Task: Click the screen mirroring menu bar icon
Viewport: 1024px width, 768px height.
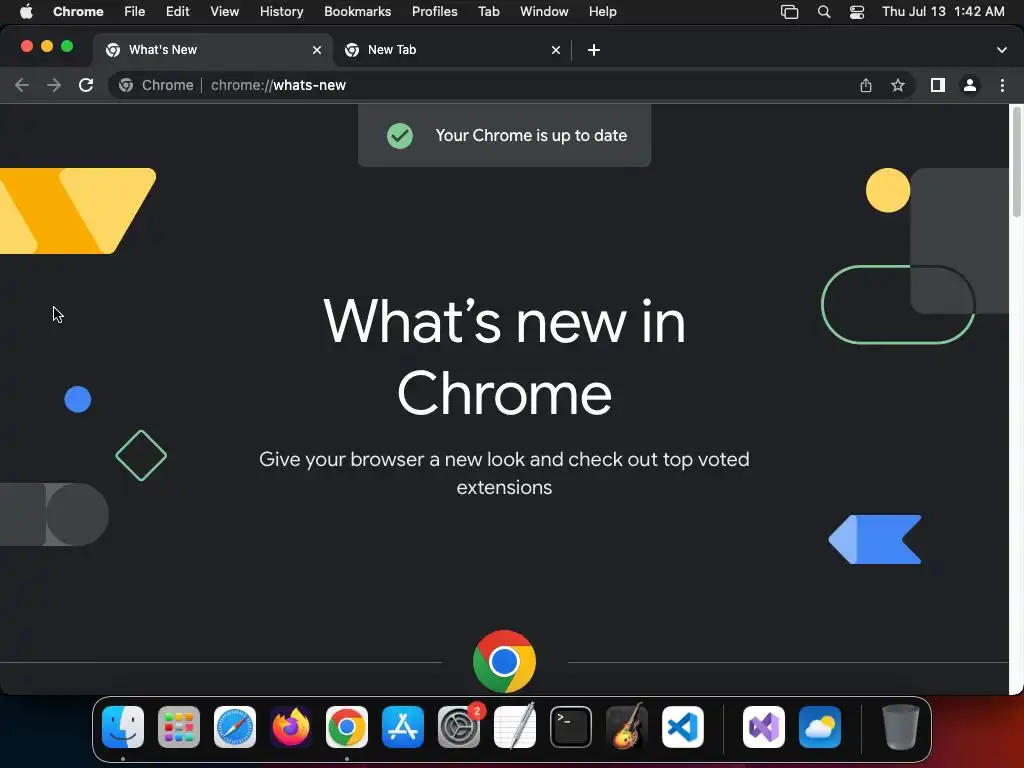Action: (x=790, y=12)
